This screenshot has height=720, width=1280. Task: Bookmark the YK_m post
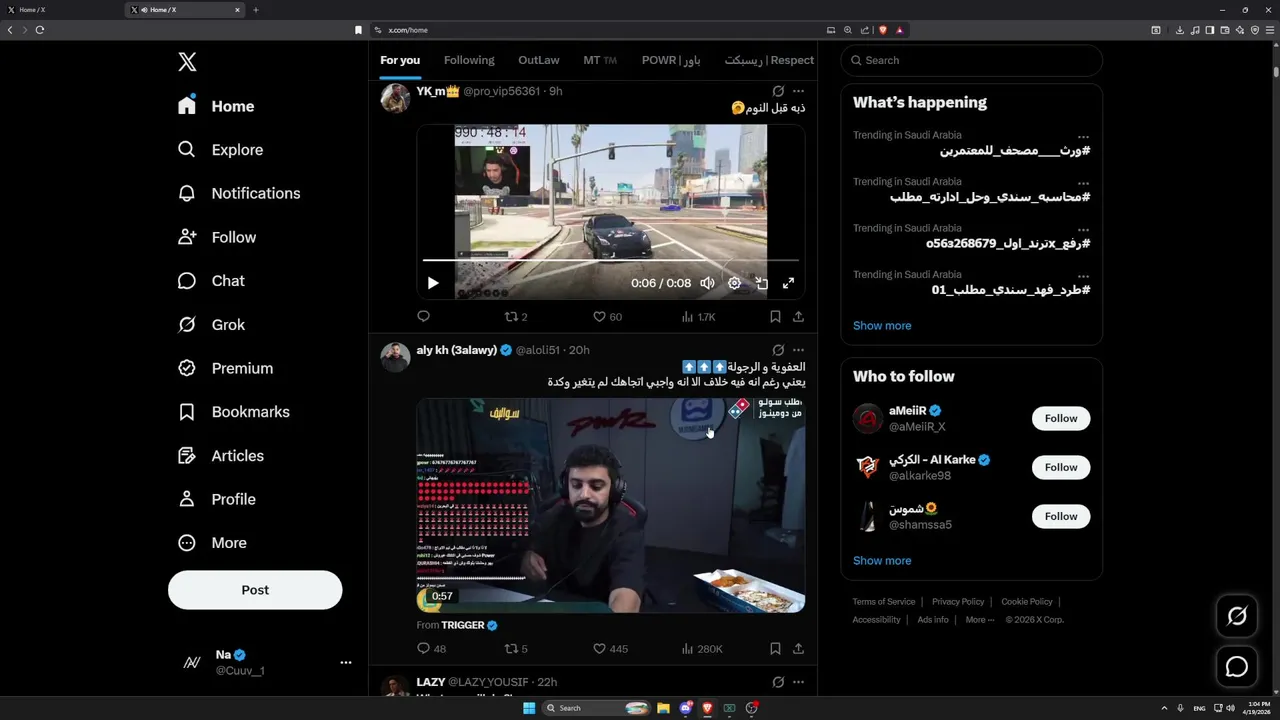(775, 316)
